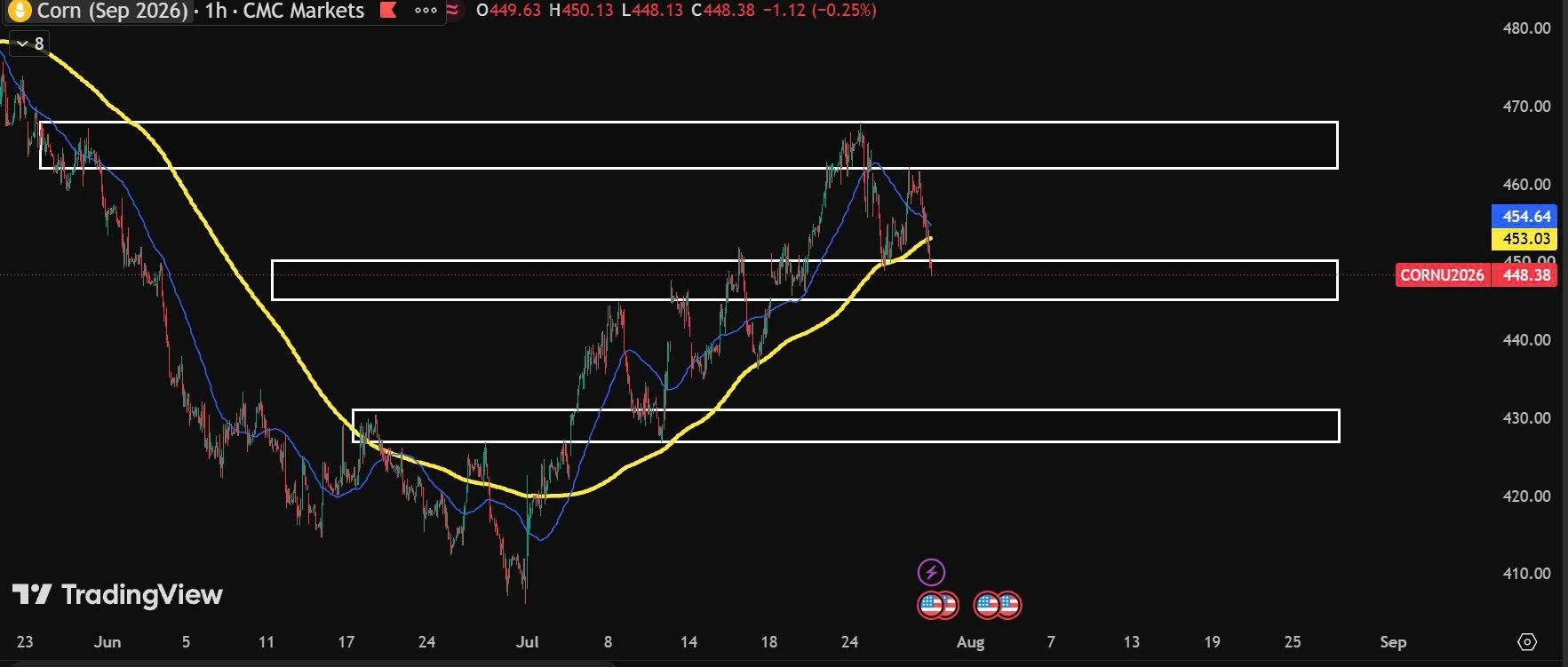Viewport: 1568px width, 667px height.
Task: Click the Sep label on time axis
Action: 1393,642
